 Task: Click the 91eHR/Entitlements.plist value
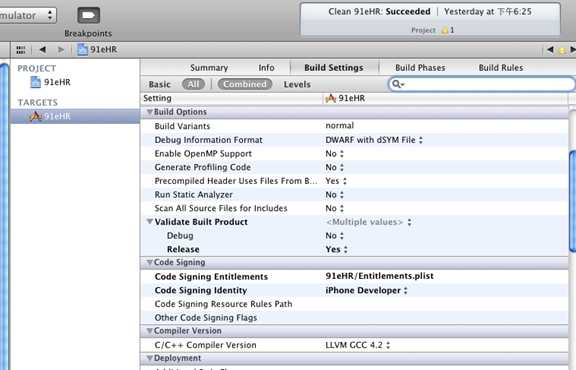[379, 276]
